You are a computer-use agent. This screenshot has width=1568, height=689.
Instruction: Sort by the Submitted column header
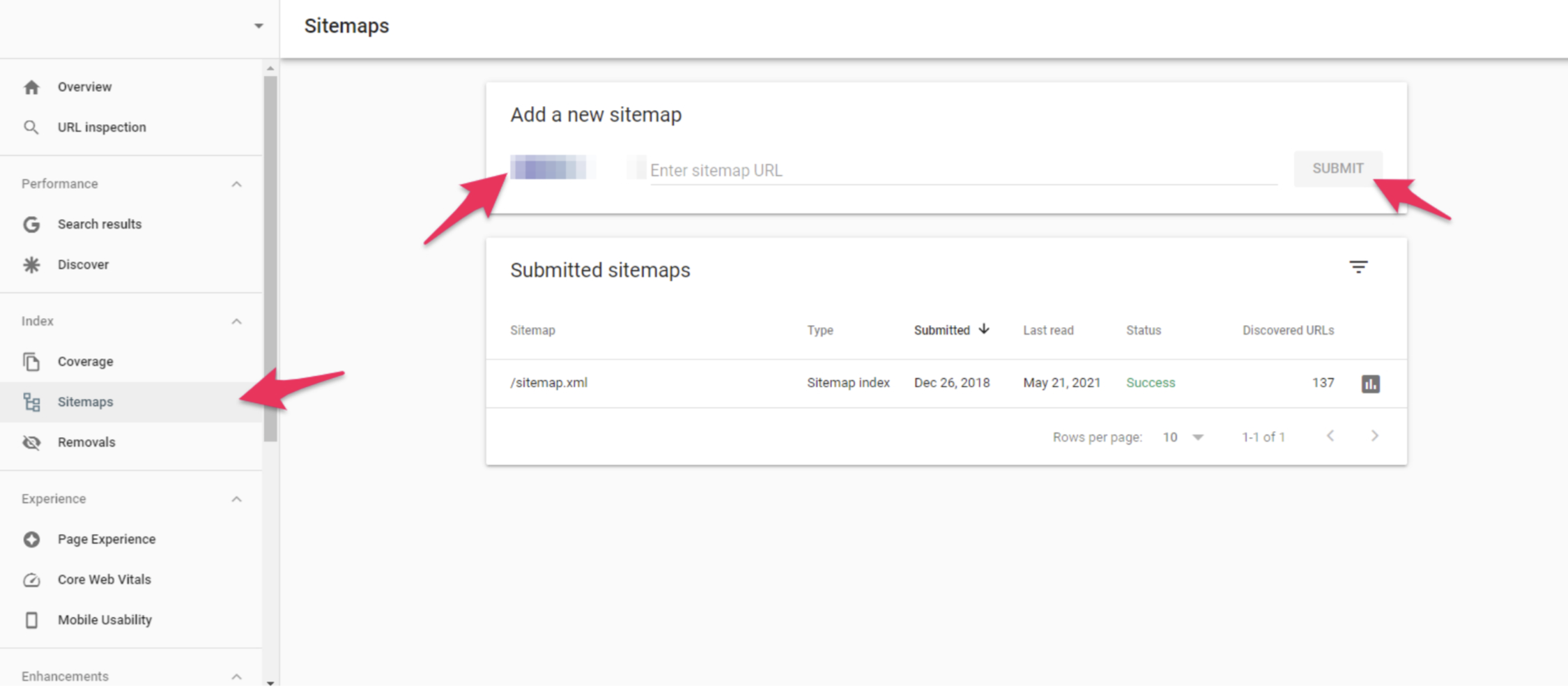(x=942, y=330)
